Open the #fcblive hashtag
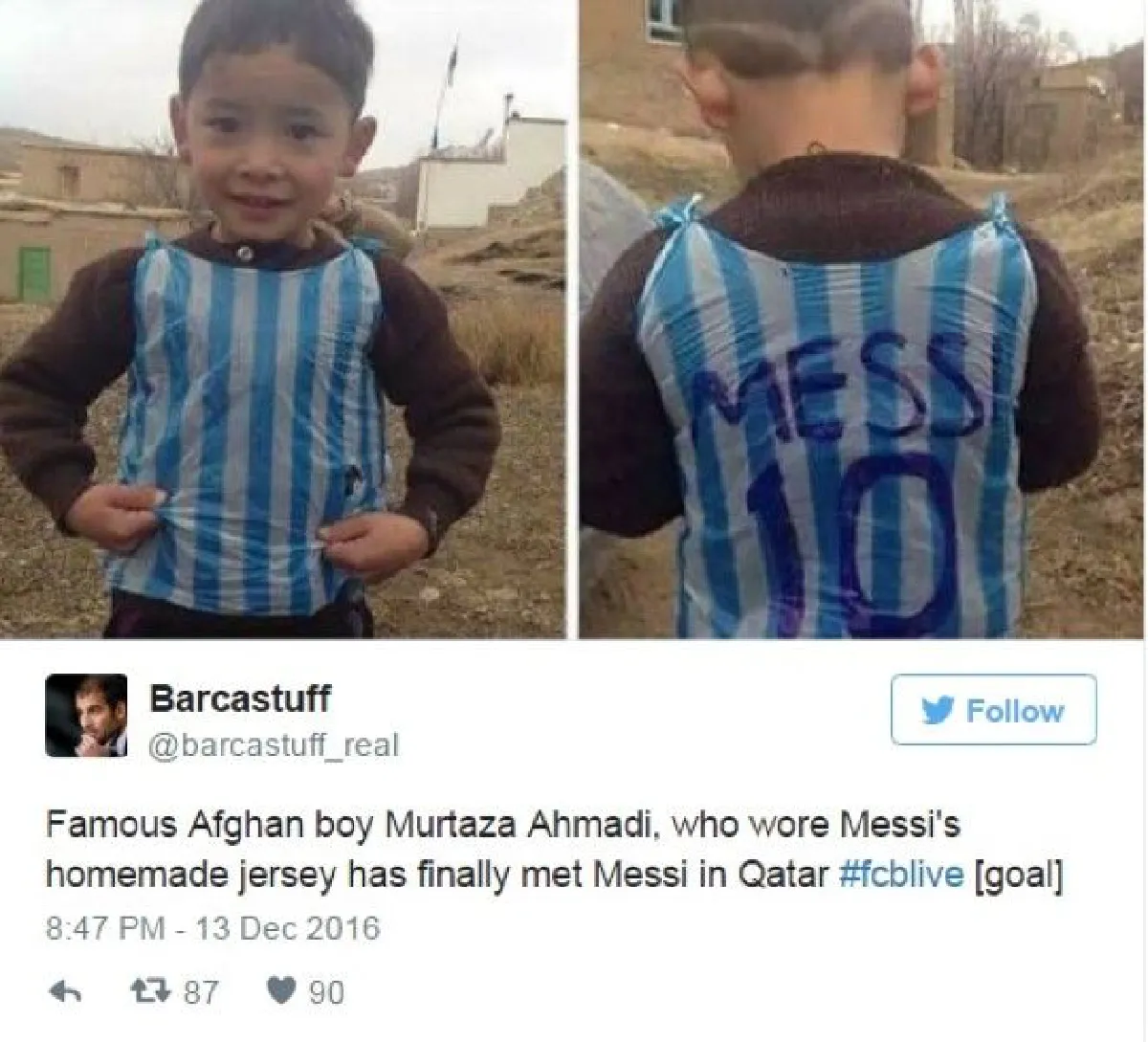Viewport: 1148px width, 1042px height. coord(901,876)
